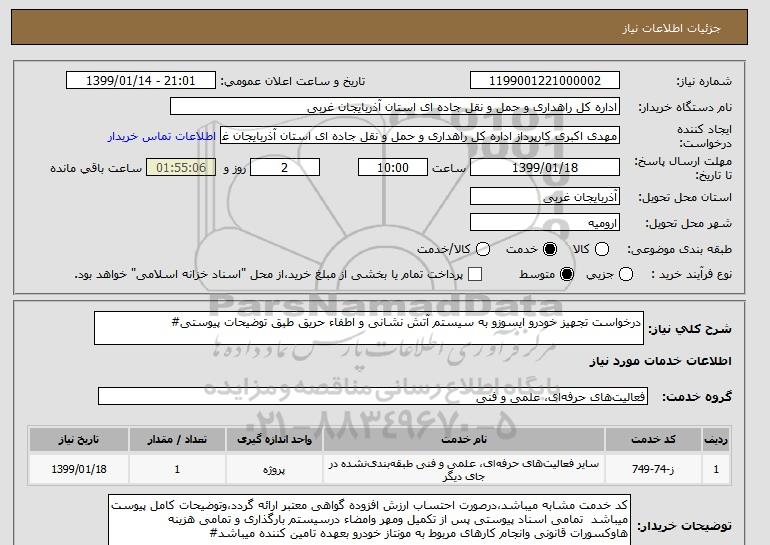Click the service name cell سایر فعالیت‌های حرفه‌ای
770x545 pixels.
(464, 469)
